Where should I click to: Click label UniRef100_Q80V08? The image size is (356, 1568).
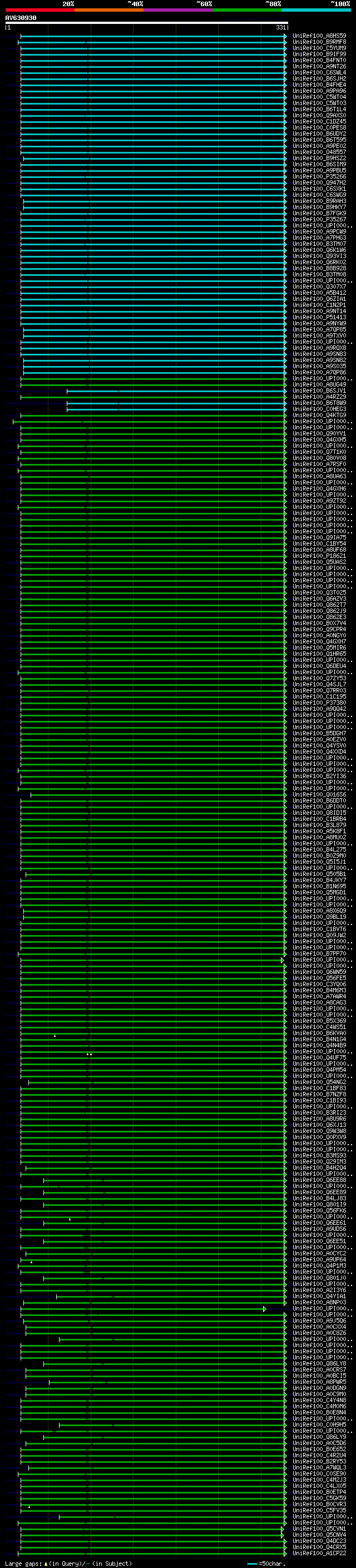319,458
